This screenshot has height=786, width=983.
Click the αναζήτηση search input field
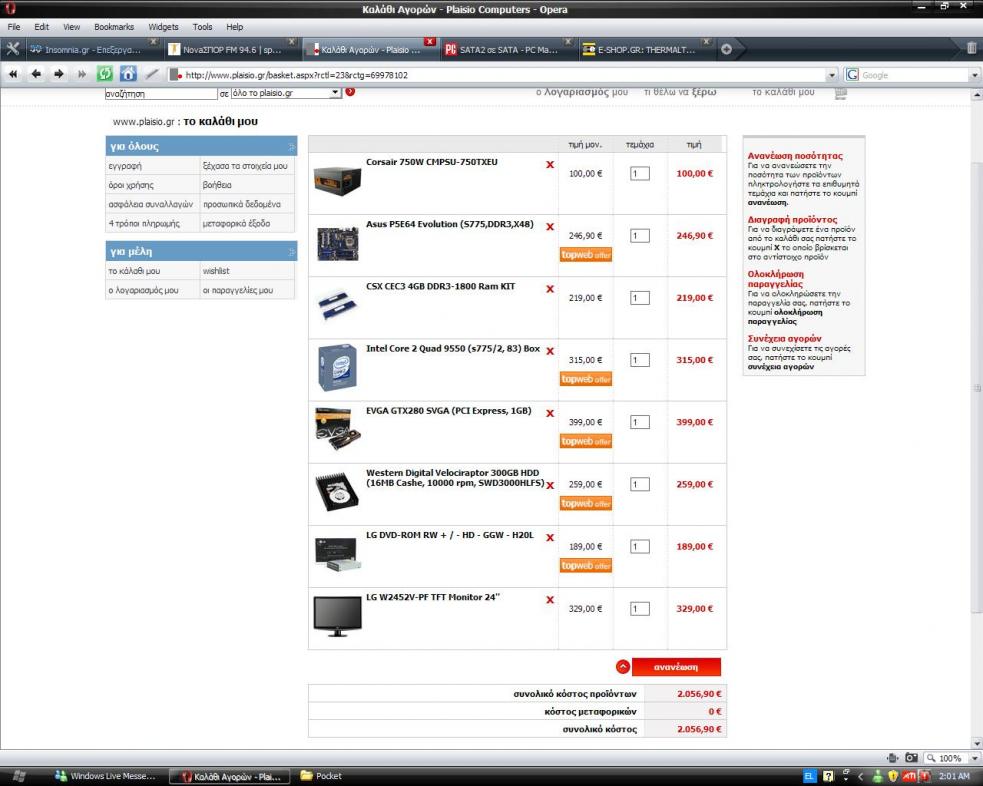(160, 93)
